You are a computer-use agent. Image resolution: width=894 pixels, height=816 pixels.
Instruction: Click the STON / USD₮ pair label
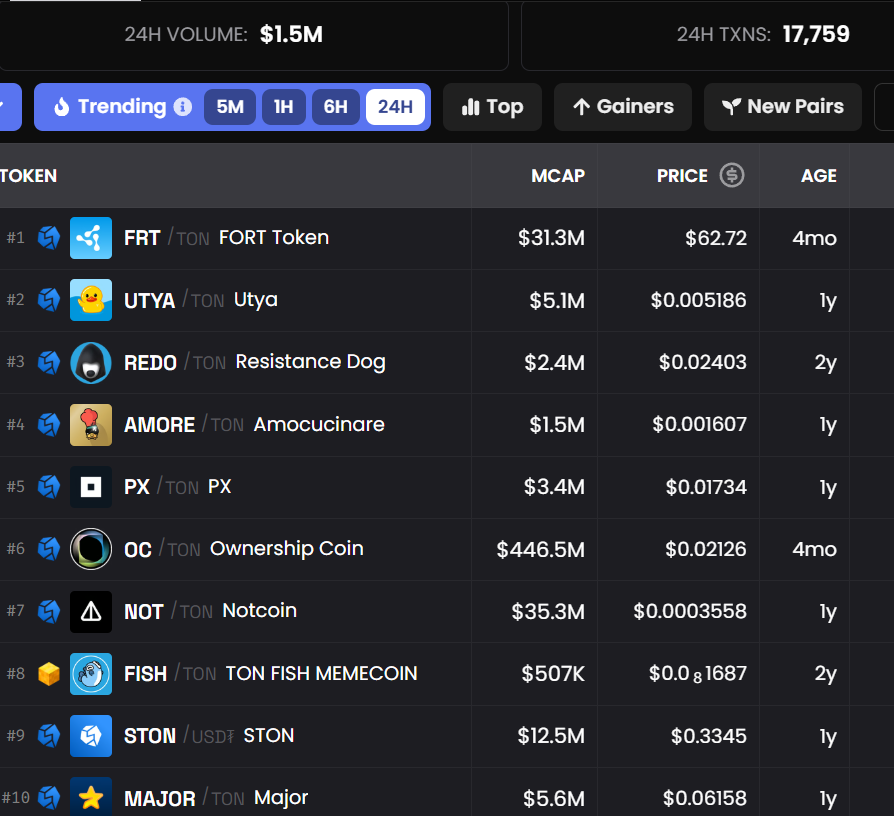180,736
